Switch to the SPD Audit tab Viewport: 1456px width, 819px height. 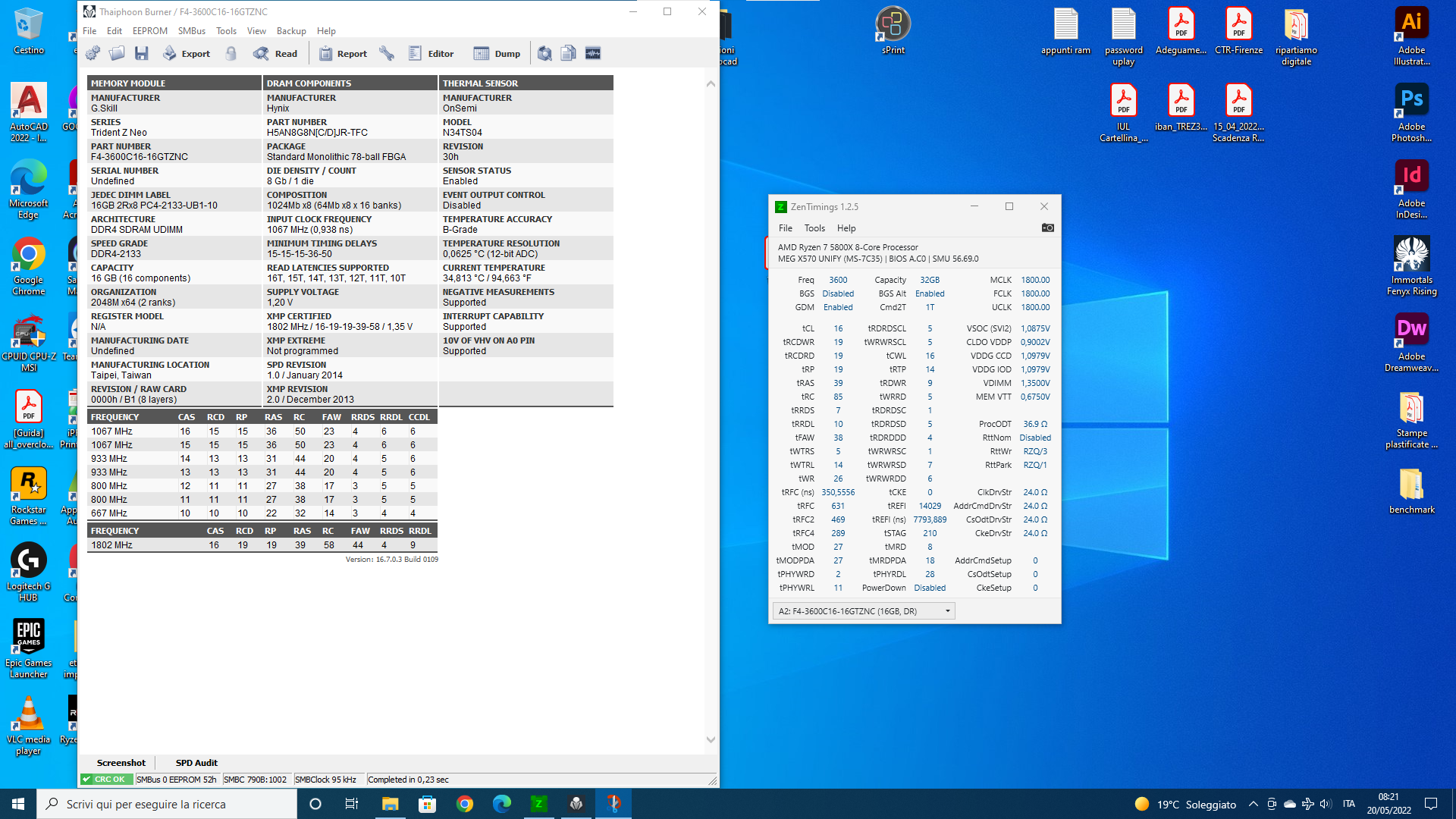(196, 763)
